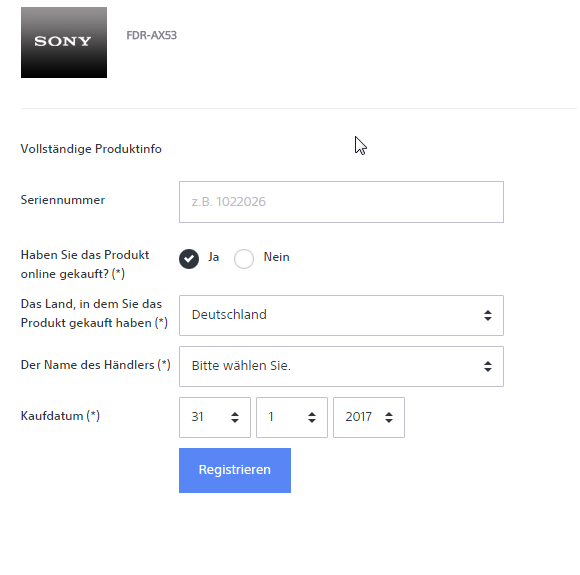Open the purchase year dropdown showing 2017

coord(369,417)
